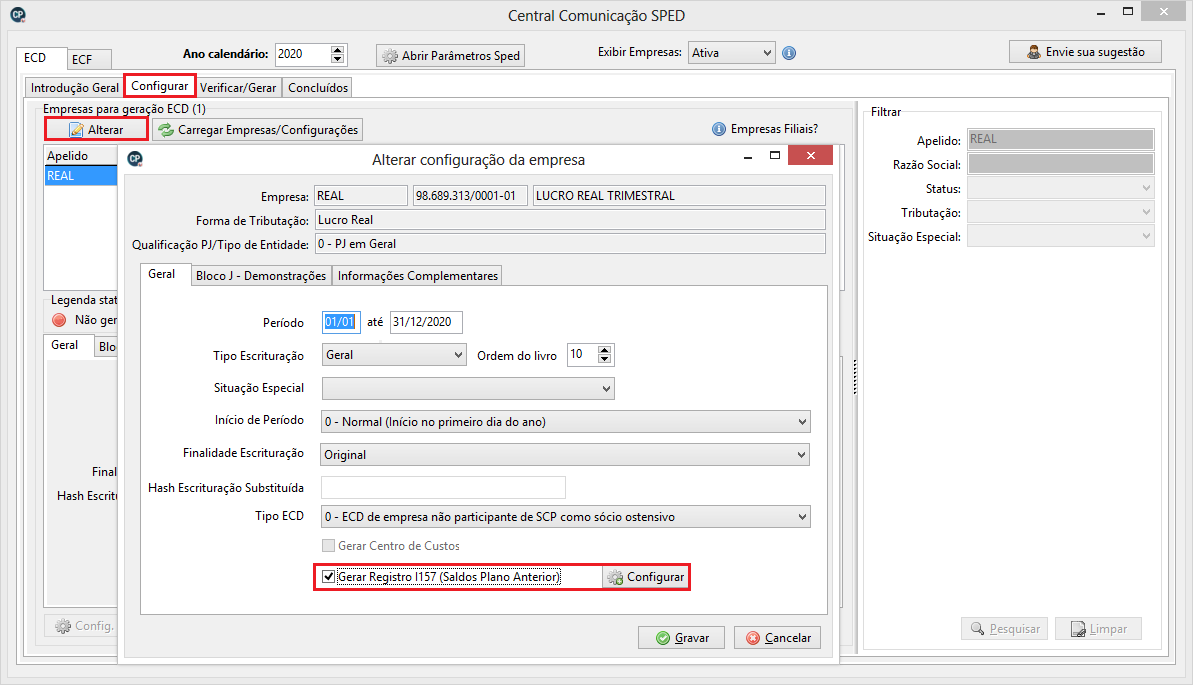Click the Alterar button
Screen dimensions: 1193x685
tap(96, 129)
